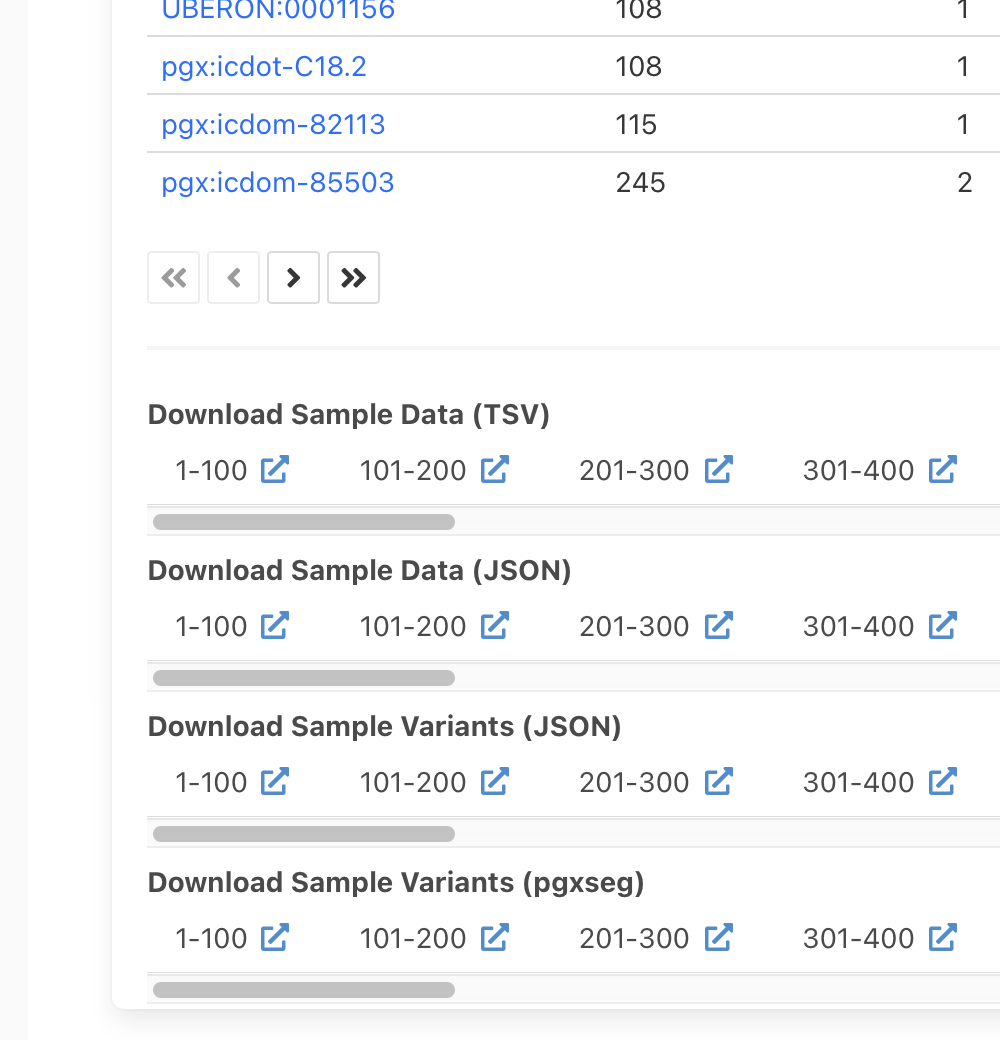
Task: Open the pgx:icdot-C18.2 link
Action: (x=264, y=66)
